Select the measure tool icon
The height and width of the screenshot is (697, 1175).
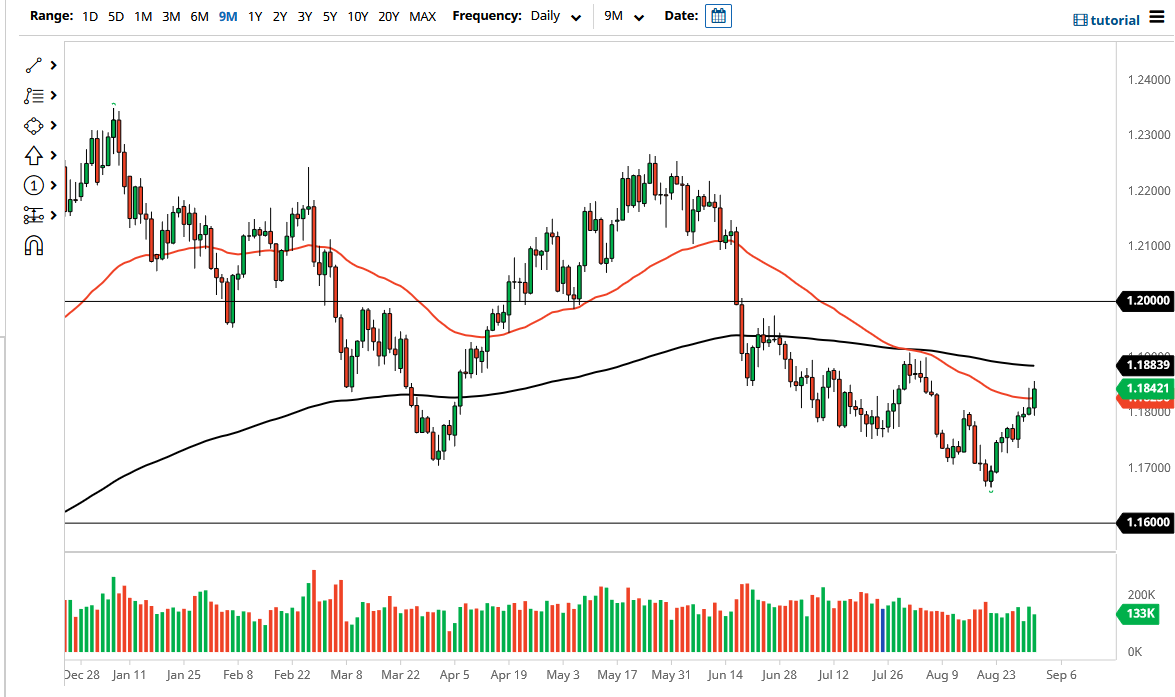pyautogui.click(x=34, y=215)
